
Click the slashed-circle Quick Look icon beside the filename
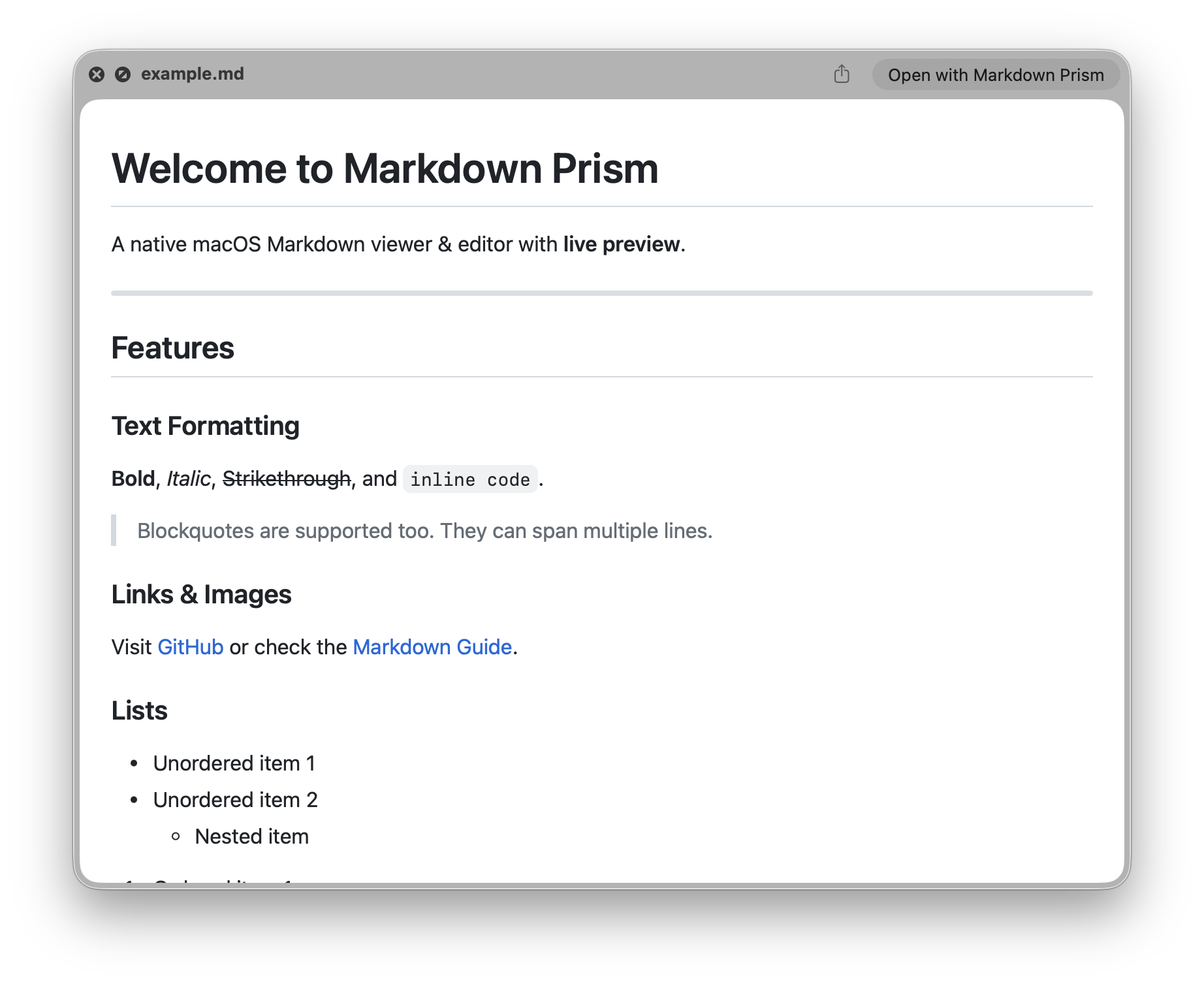[x=122, y=74]
